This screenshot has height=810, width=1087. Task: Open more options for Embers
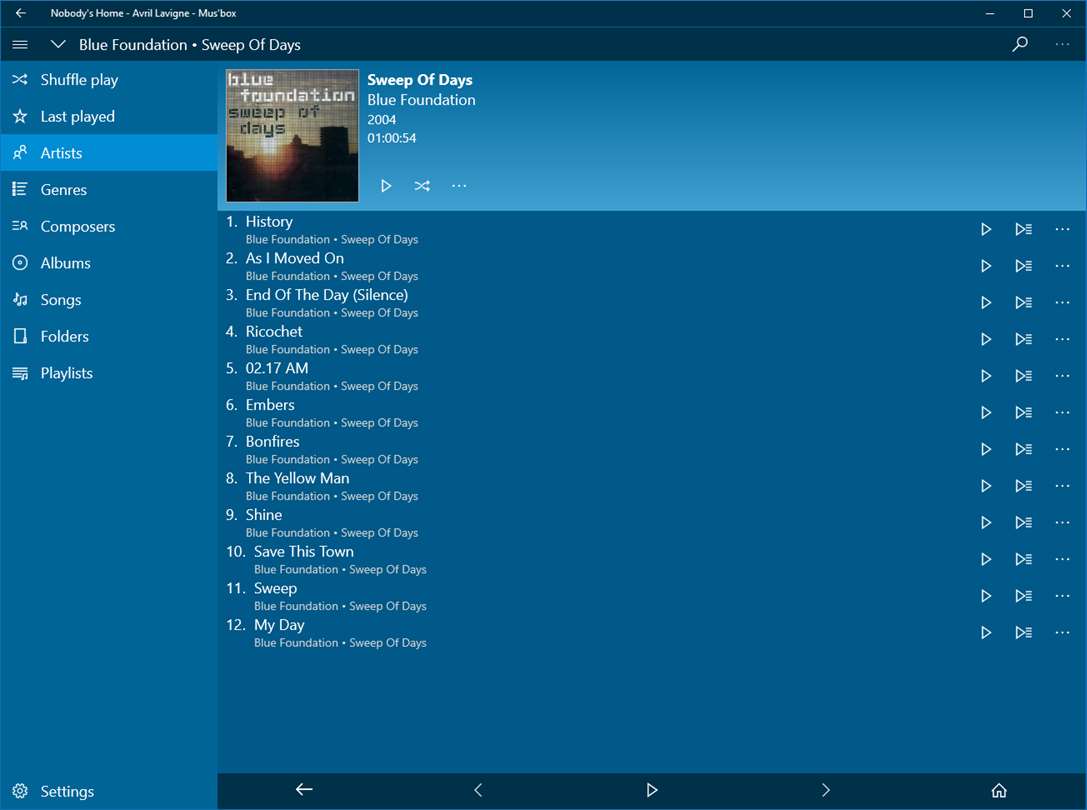[x=1062, y=413]
